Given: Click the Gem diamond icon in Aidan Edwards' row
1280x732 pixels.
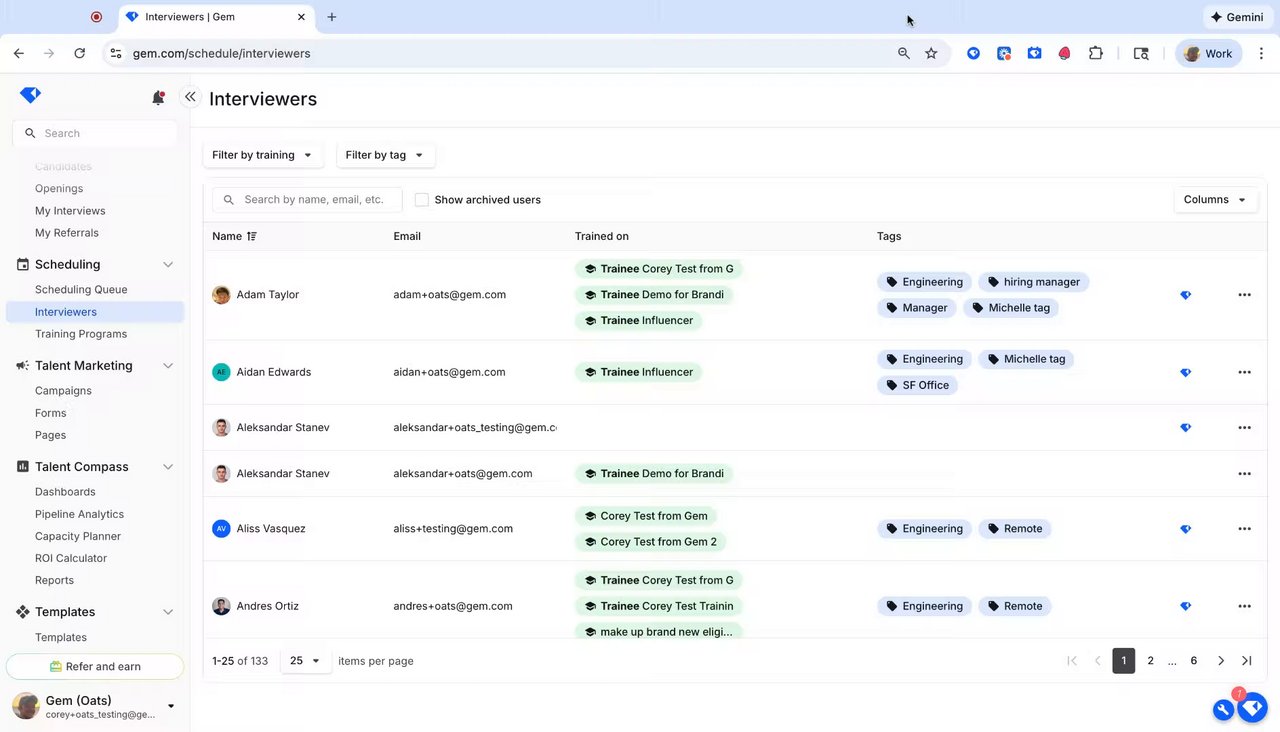Looking at the screenshot, I should pyautogui.click(x=1186, y=372).
